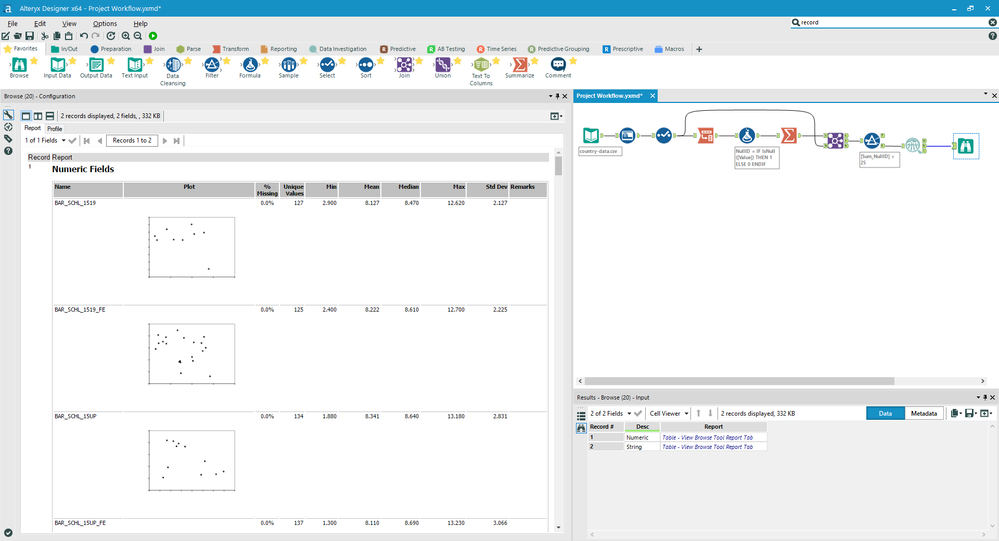Screen dimensions: 999x541
Task: Click the Filter node on canvas
Action: (x=872, y=141)
